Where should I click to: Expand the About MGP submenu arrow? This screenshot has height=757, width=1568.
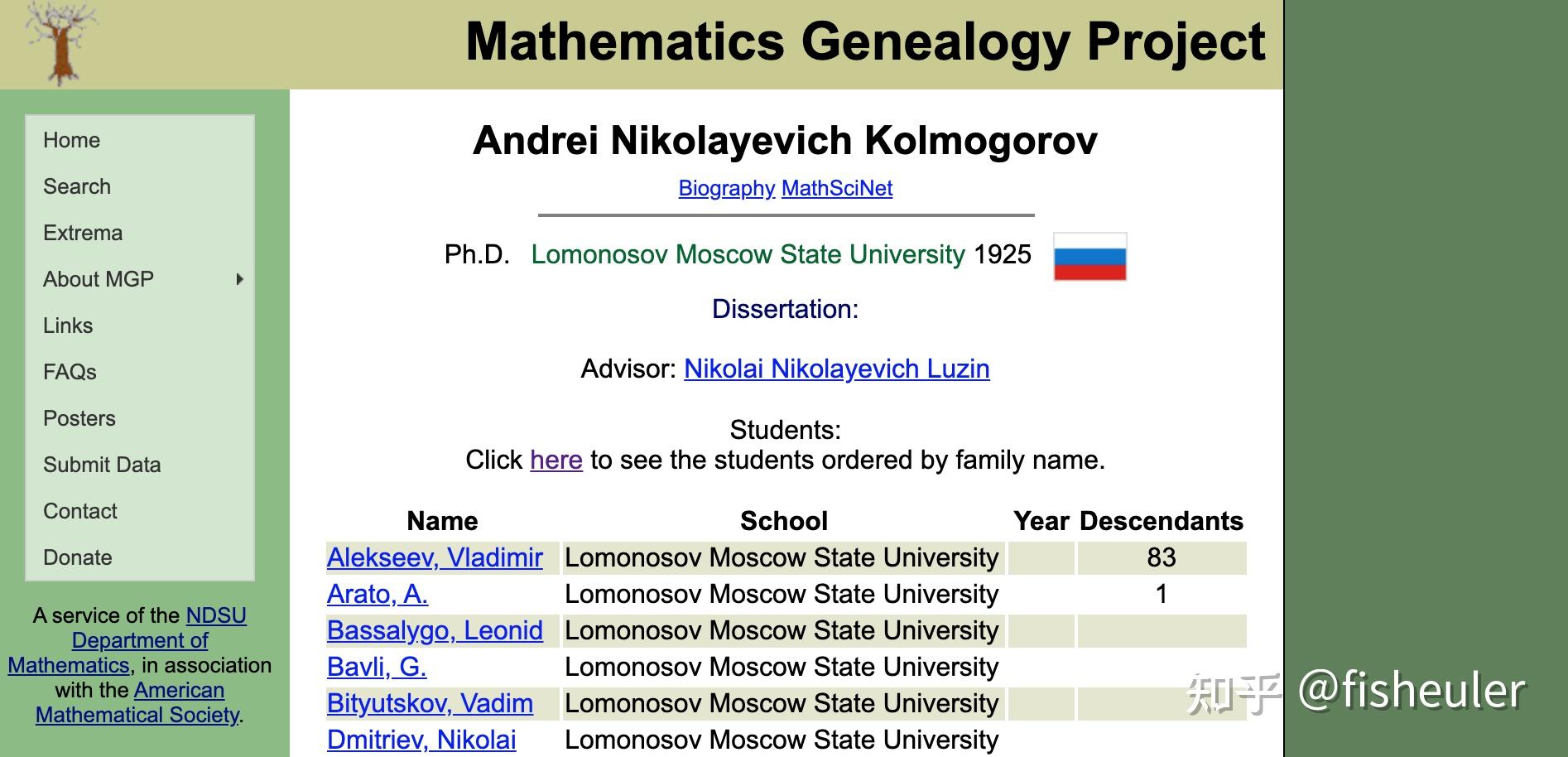pyautogui.click(x=239, y=279)
